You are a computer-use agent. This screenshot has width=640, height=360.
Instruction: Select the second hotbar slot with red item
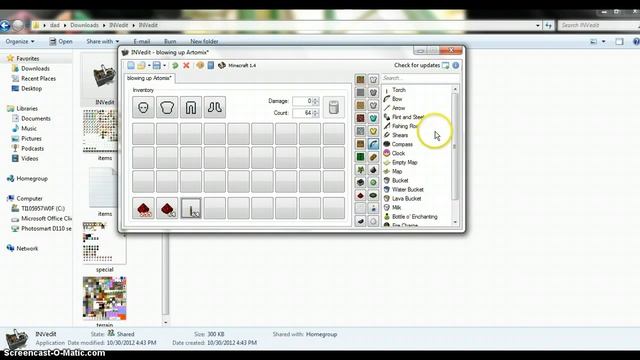point(167,208)
